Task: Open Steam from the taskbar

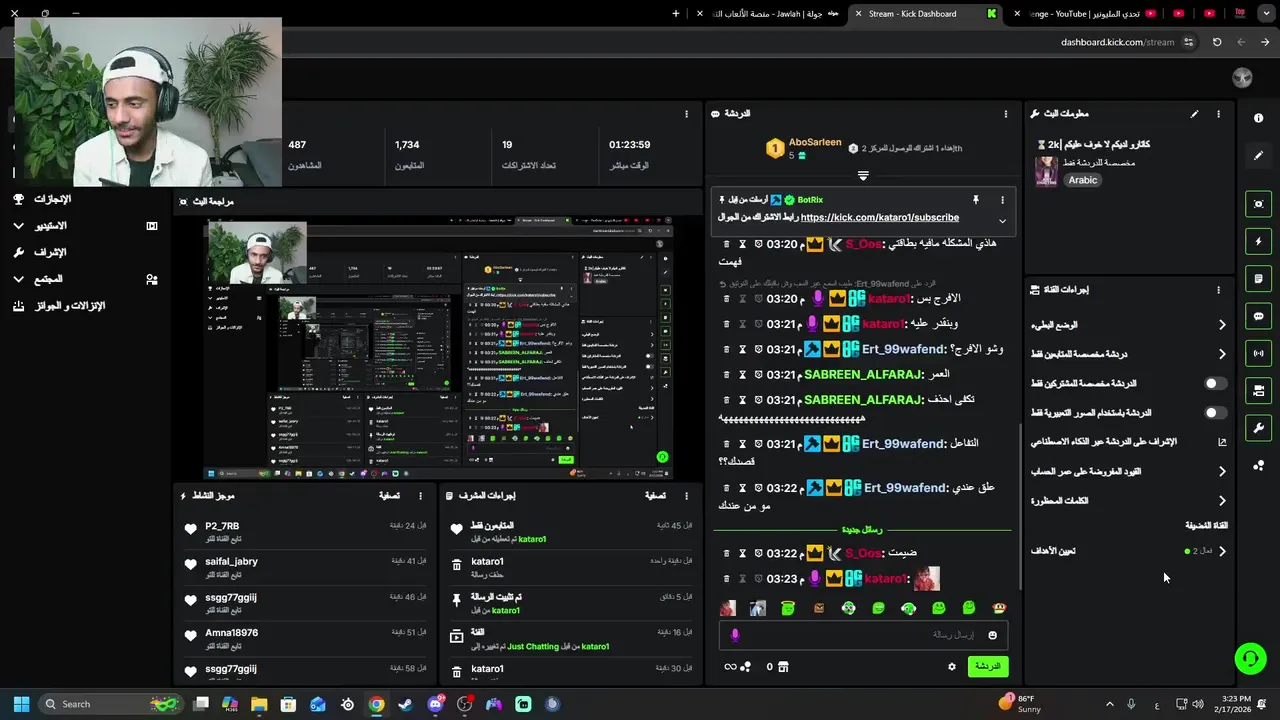Action: (405, 704)
